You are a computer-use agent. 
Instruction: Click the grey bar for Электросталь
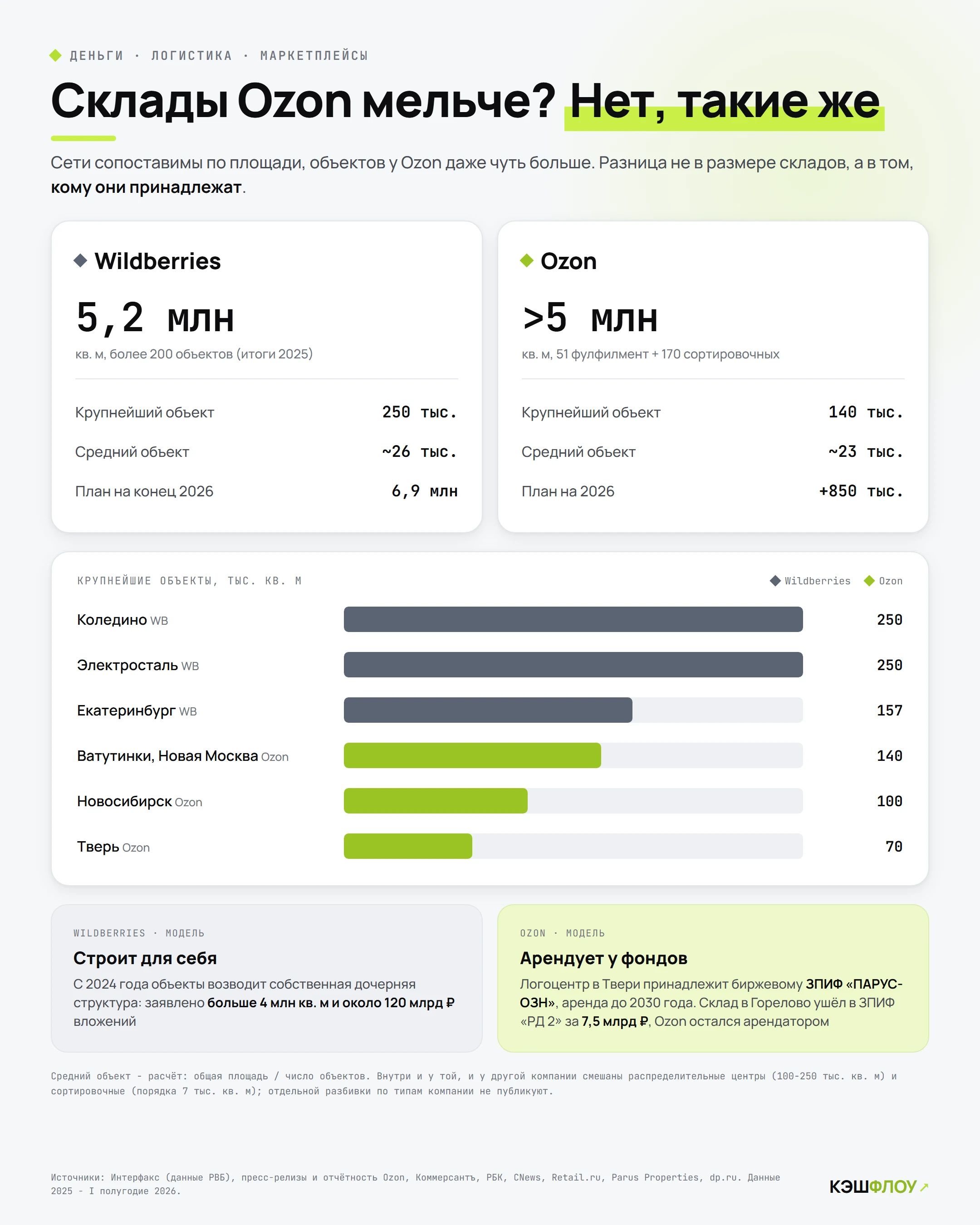(x=573, y=665)
